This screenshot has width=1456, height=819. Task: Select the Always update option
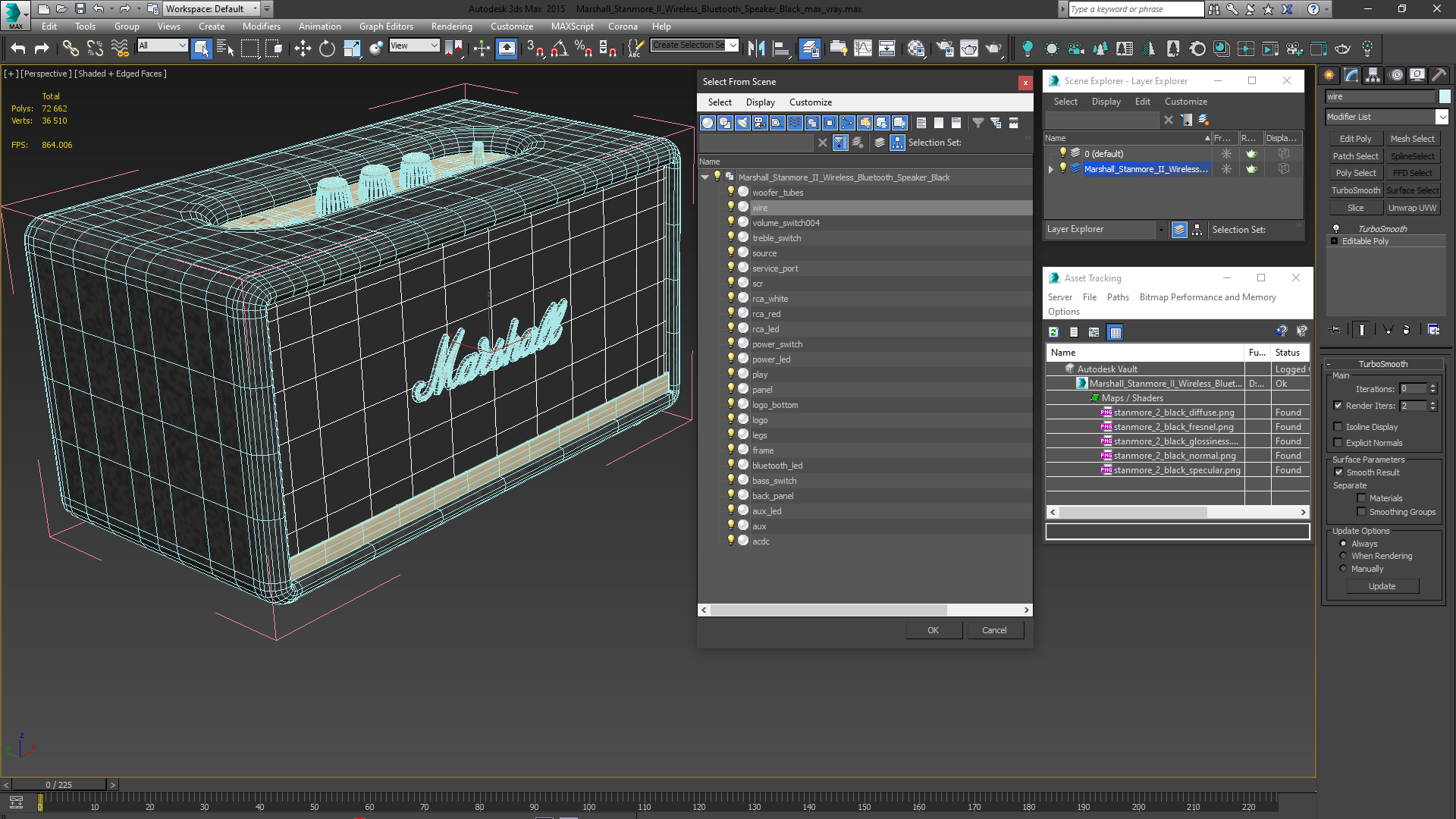pyautogui.click(x=1344, y=544)
